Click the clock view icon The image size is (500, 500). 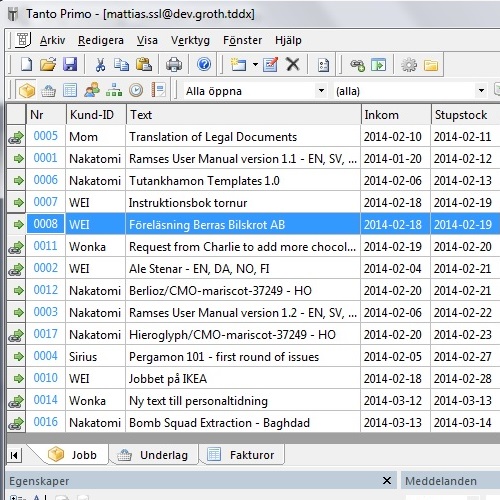[x=136, y=90]
